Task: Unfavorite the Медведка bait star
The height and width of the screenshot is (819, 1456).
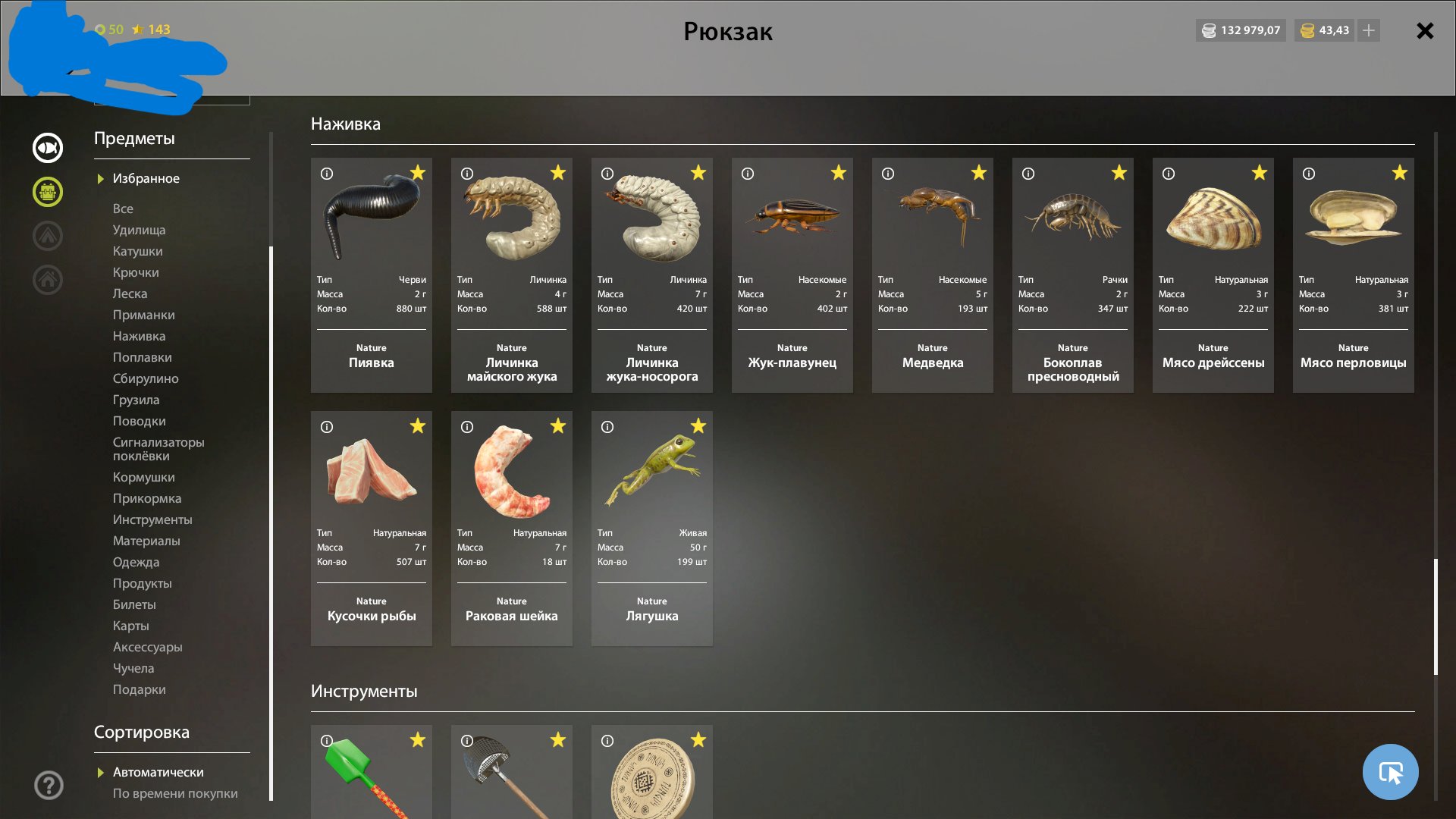Action: click(x=979, y=173)
